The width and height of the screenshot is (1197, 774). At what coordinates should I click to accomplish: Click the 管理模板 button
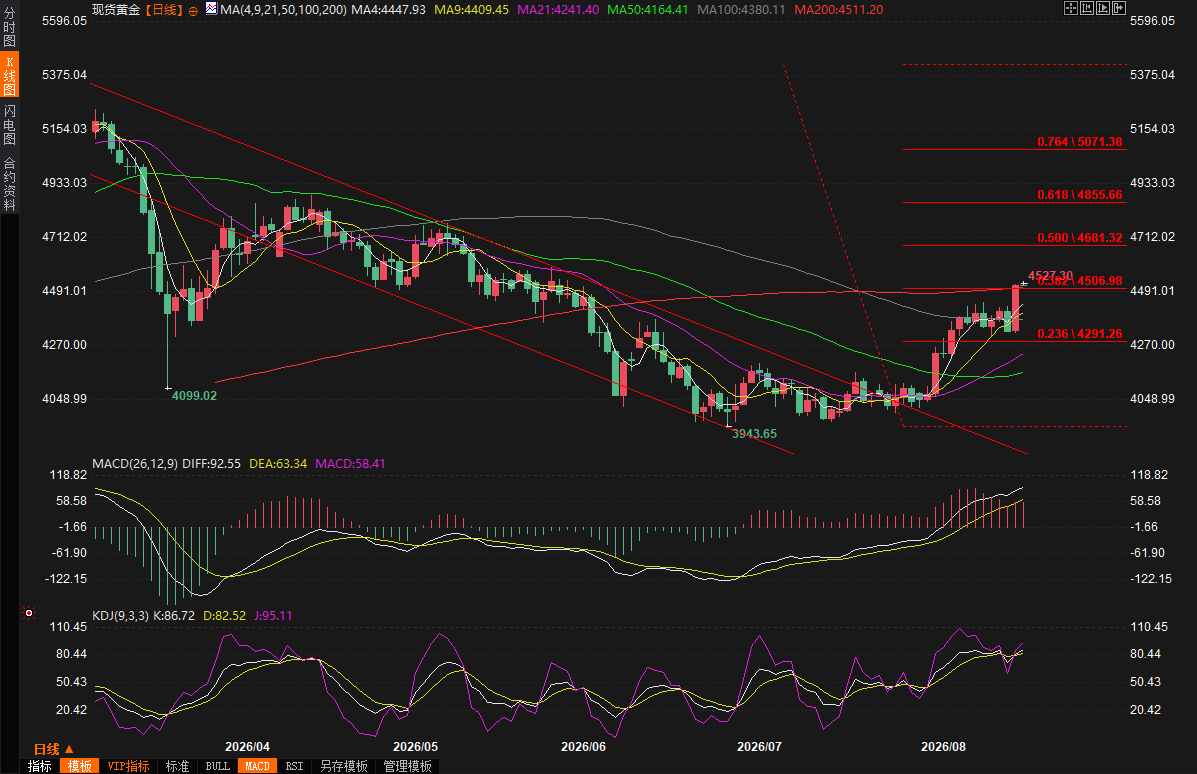click(x=407, y=766)
